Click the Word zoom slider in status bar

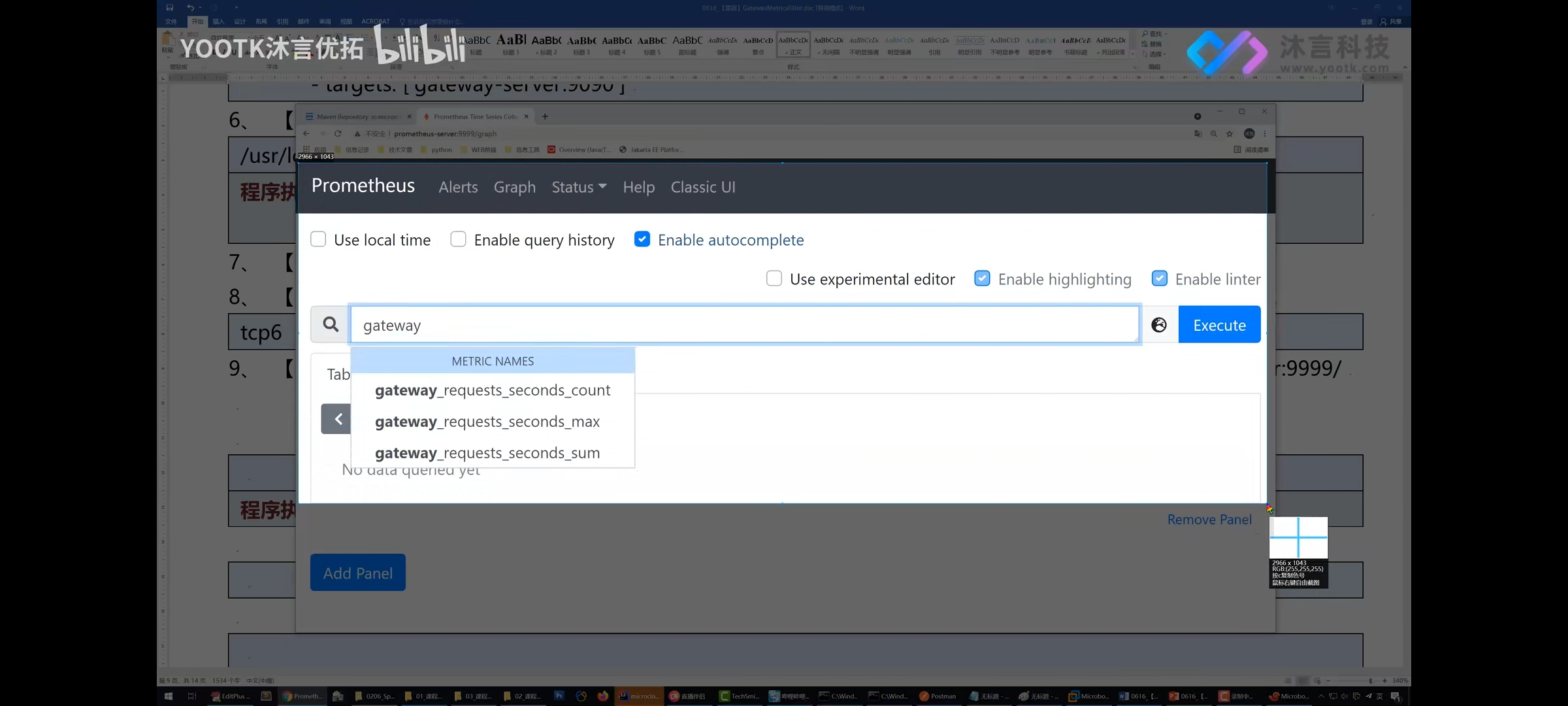(1355, 681)
